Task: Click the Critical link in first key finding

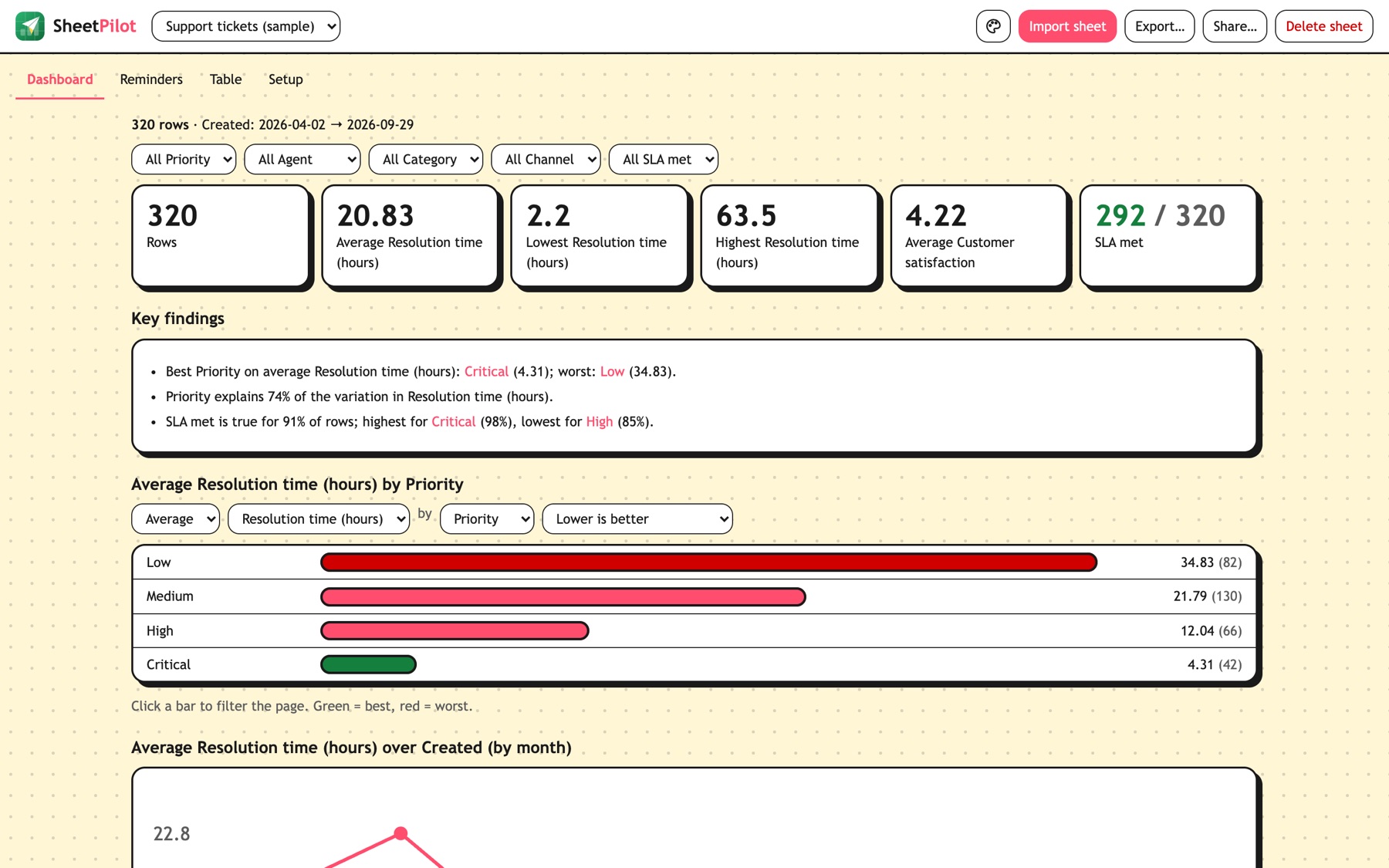Action: 486,372
